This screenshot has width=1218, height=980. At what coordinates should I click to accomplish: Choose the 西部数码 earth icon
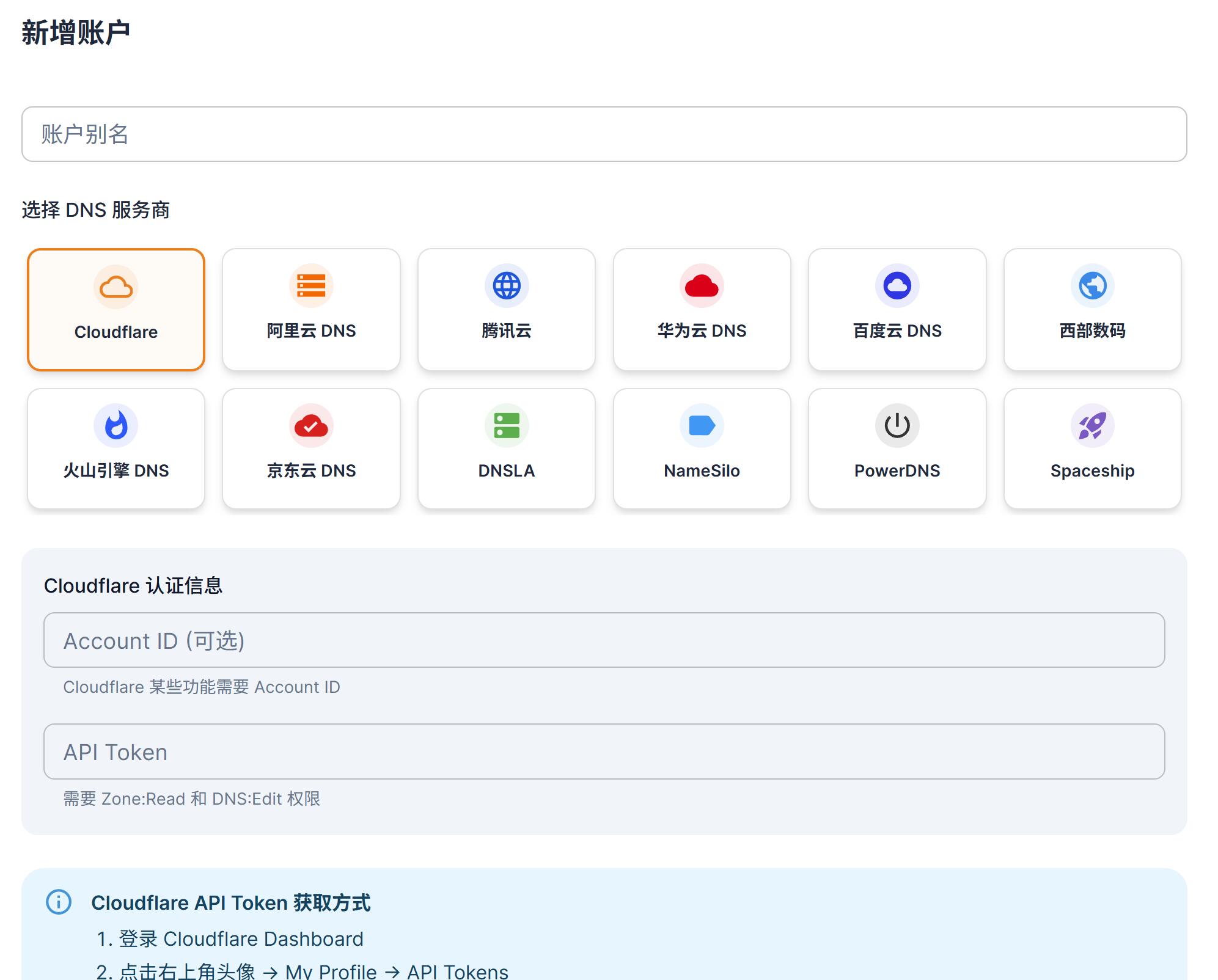(1093, 285)
